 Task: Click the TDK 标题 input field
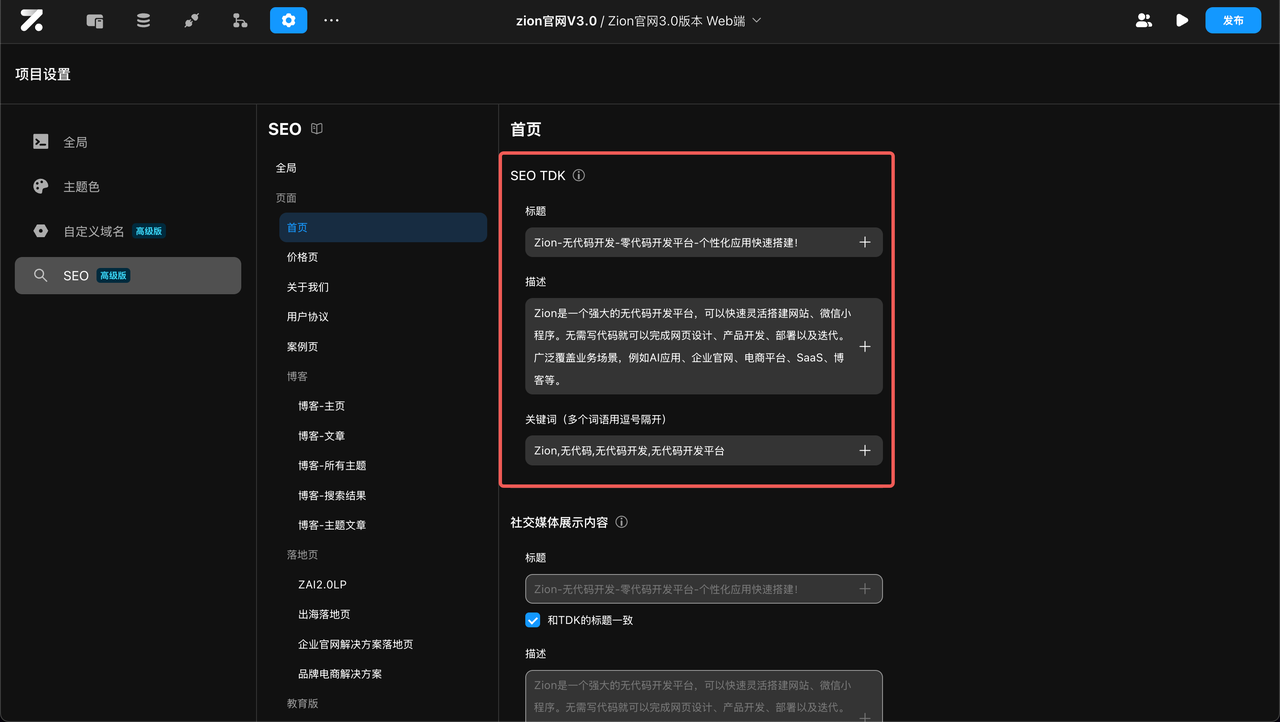coord(704,242)
